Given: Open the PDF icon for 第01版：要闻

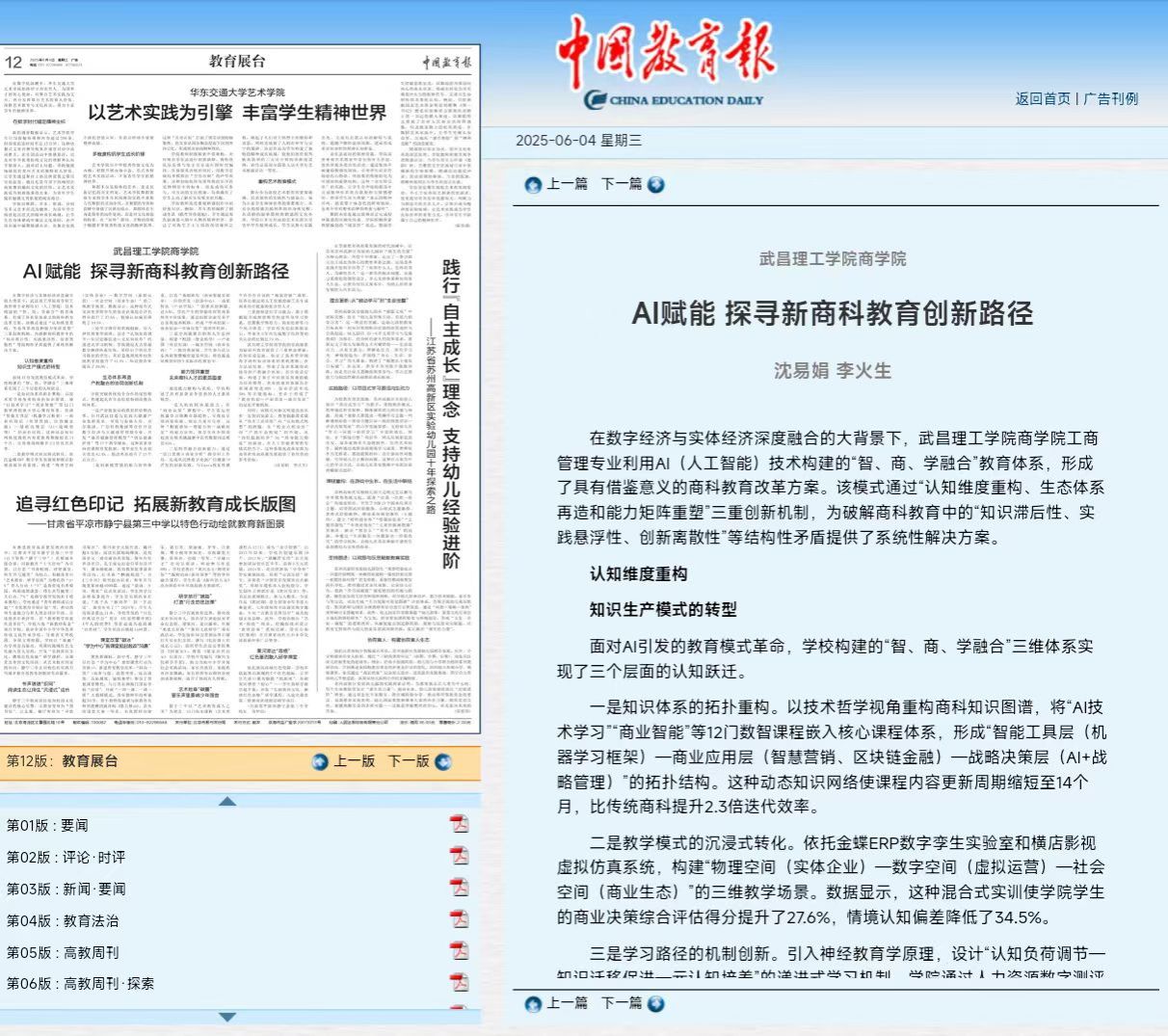Looking at the screenshot, I should tap(460, 824).
